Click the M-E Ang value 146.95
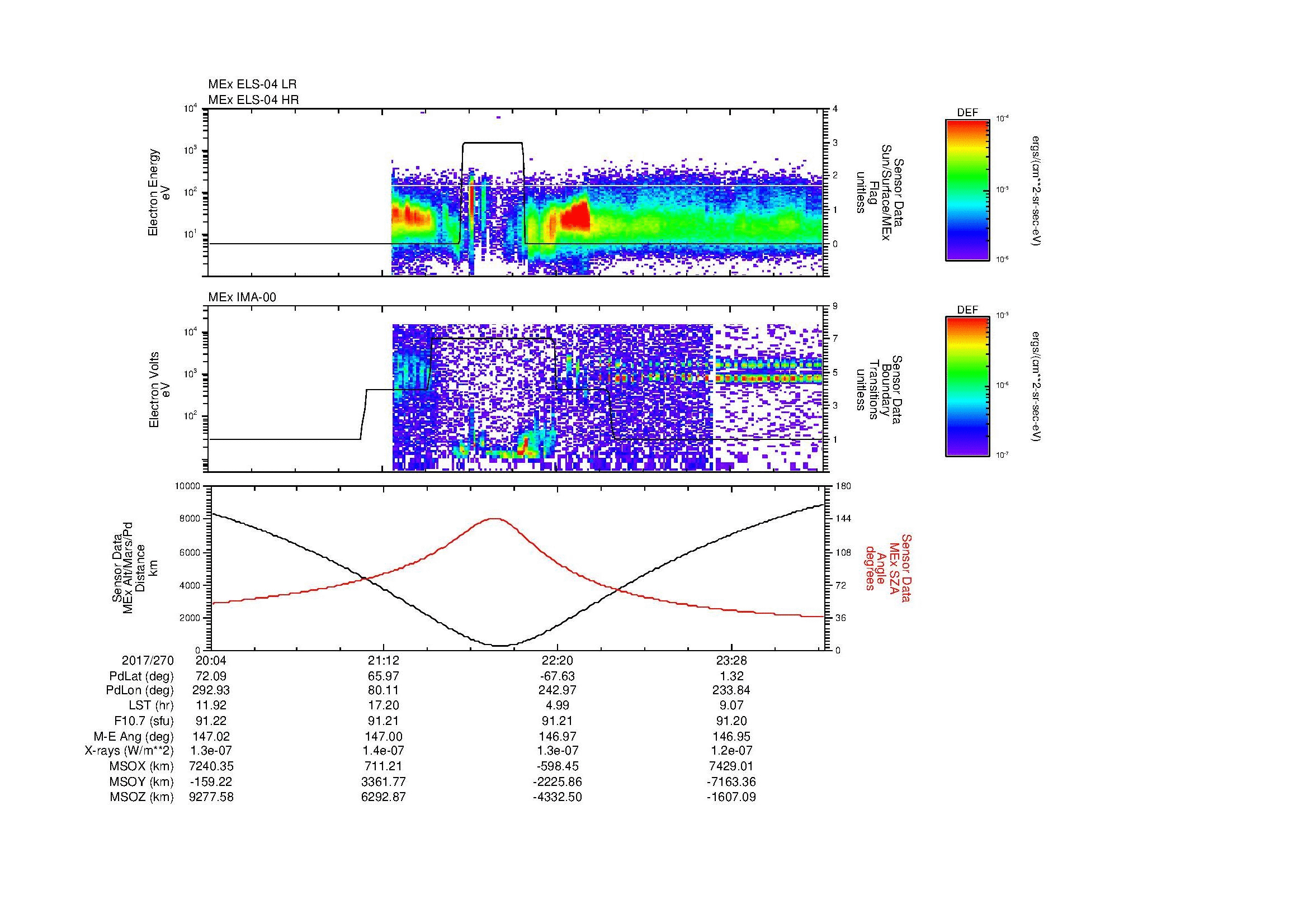Screen dimensions: 1308x924 pos(731,737)
